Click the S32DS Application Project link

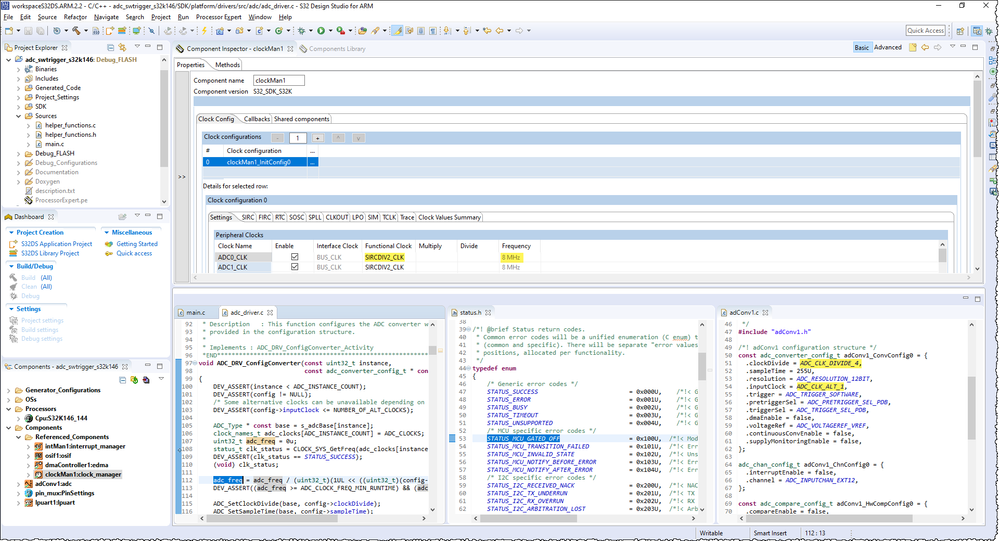[56, 244]
